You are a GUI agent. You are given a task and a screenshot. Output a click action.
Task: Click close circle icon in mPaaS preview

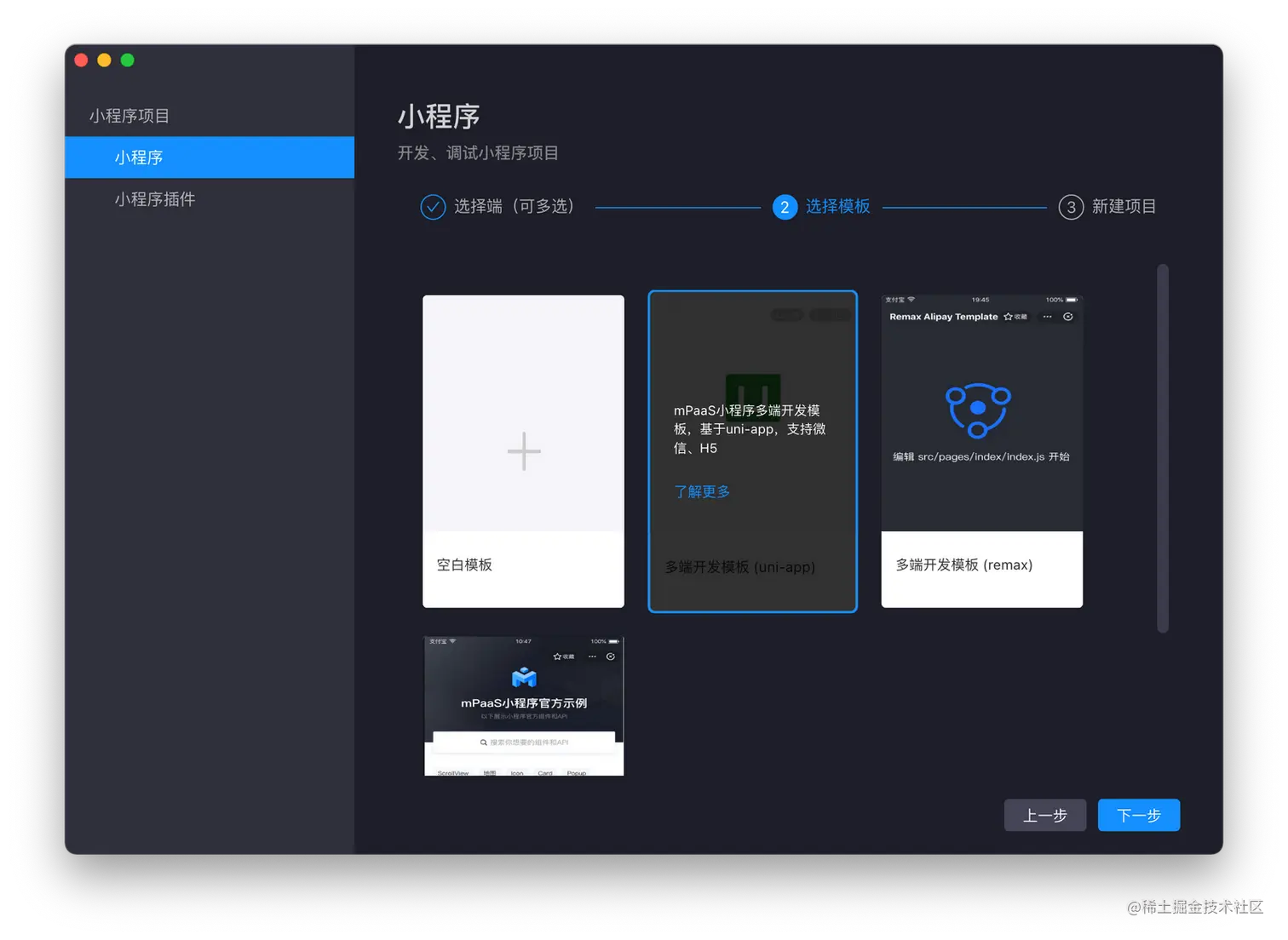[x=611, y=656]
